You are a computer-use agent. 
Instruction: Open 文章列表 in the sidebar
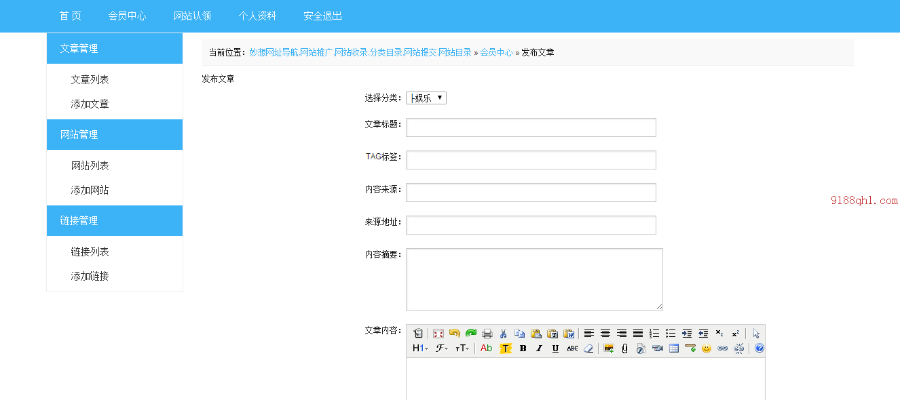click(x=90, y=80)
